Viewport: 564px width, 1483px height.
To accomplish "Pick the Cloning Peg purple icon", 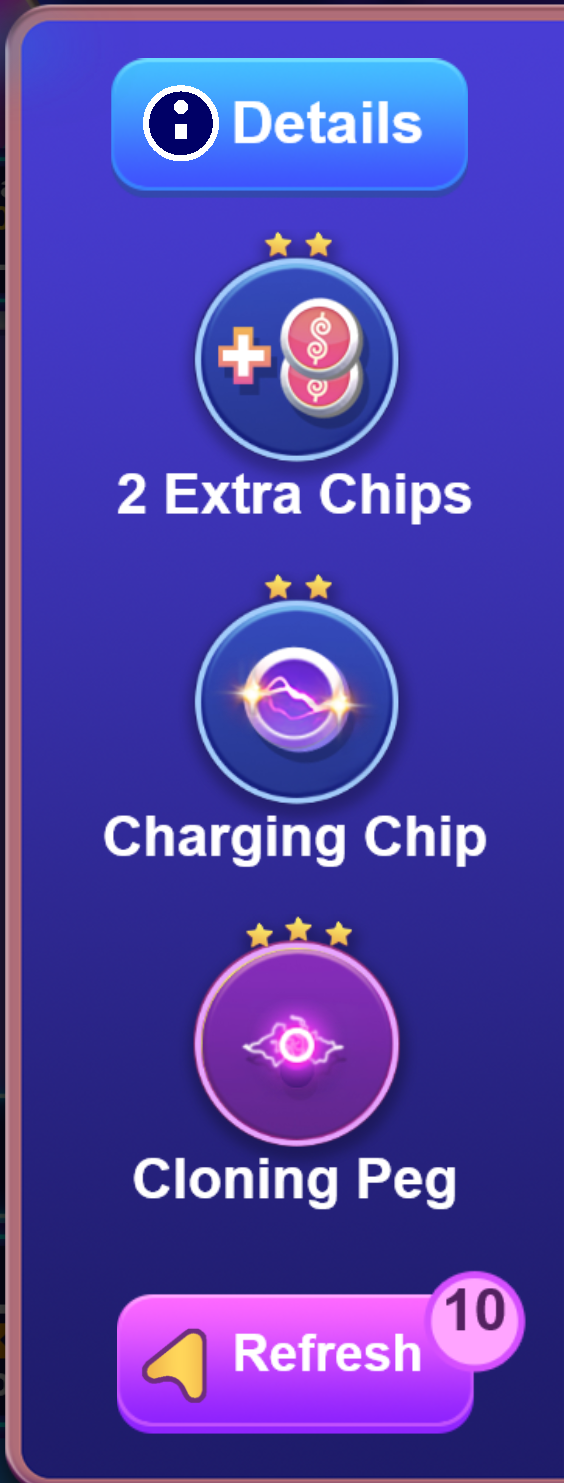I will [297, 1044].
